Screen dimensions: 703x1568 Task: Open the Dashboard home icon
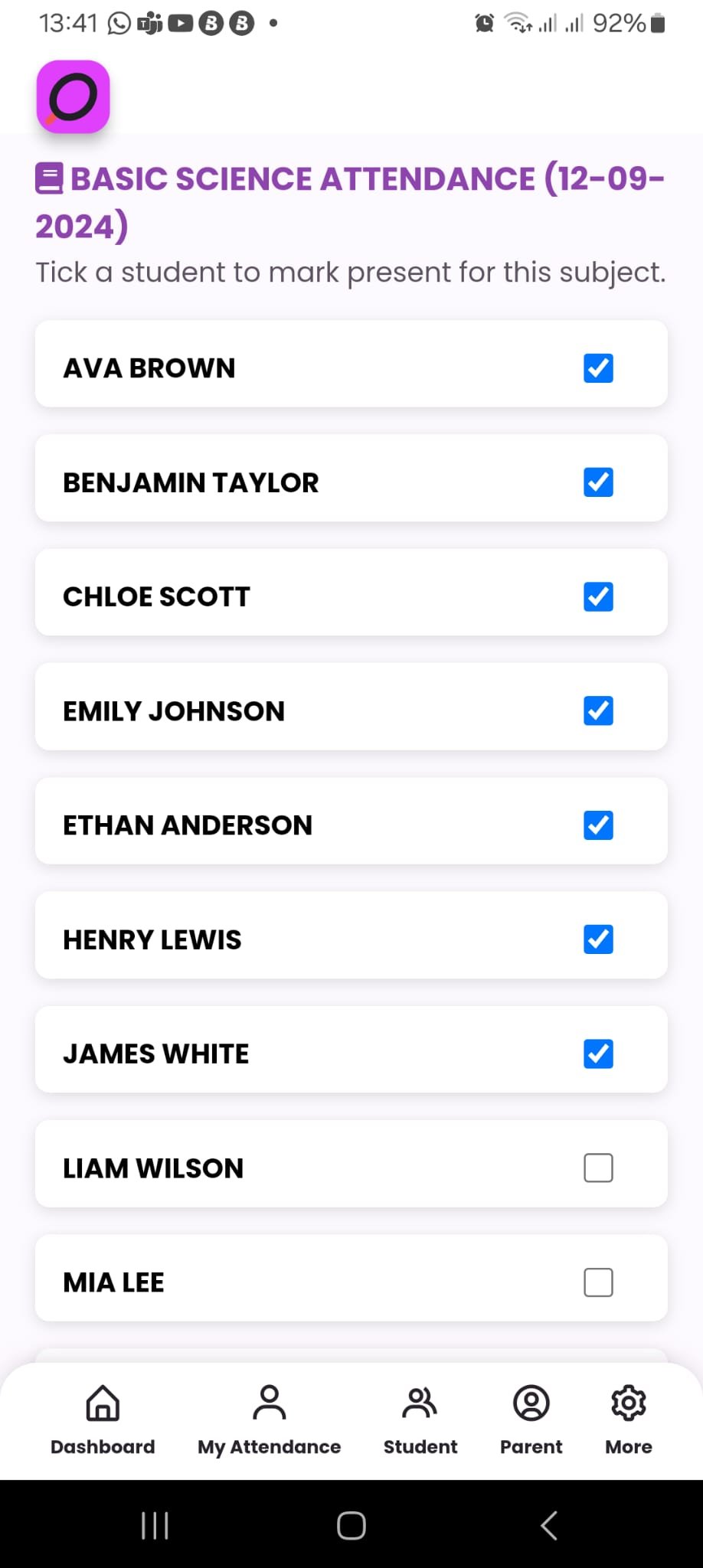(103, 1403)
